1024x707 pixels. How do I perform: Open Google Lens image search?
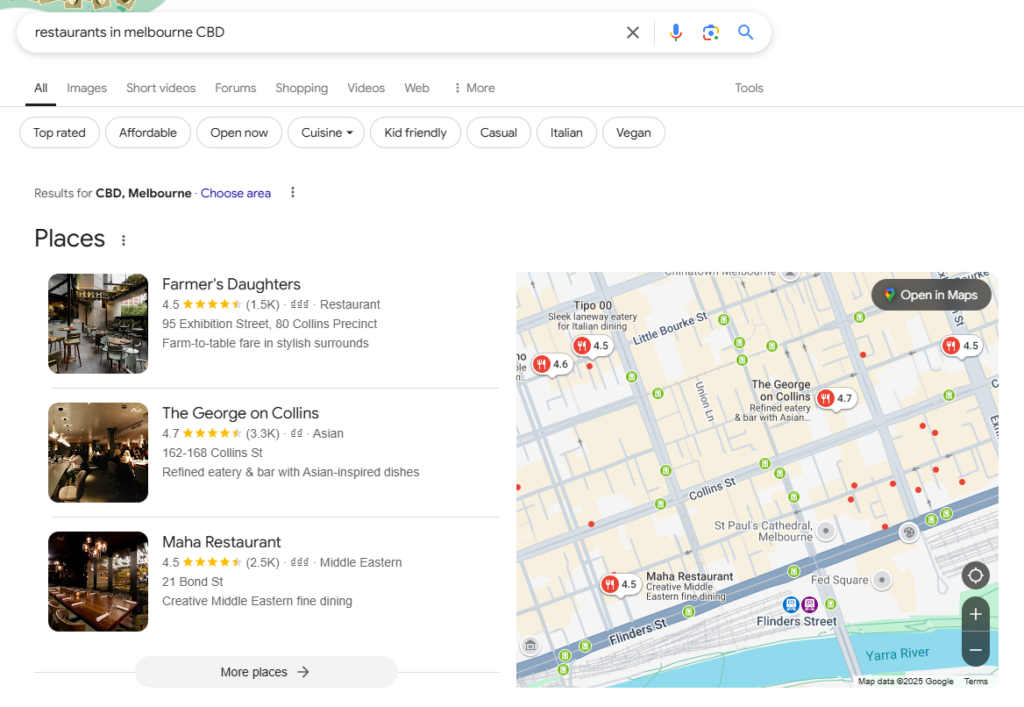coord(711,32)
